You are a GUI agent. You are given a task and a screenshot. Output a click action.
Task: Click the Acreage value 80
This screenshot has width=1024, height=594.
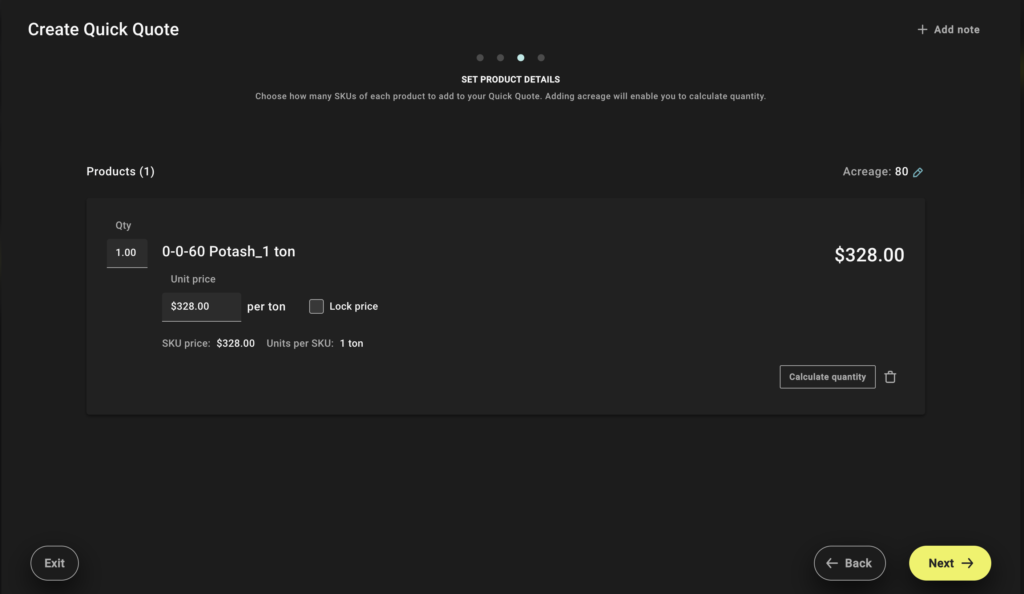pos(901,172)
